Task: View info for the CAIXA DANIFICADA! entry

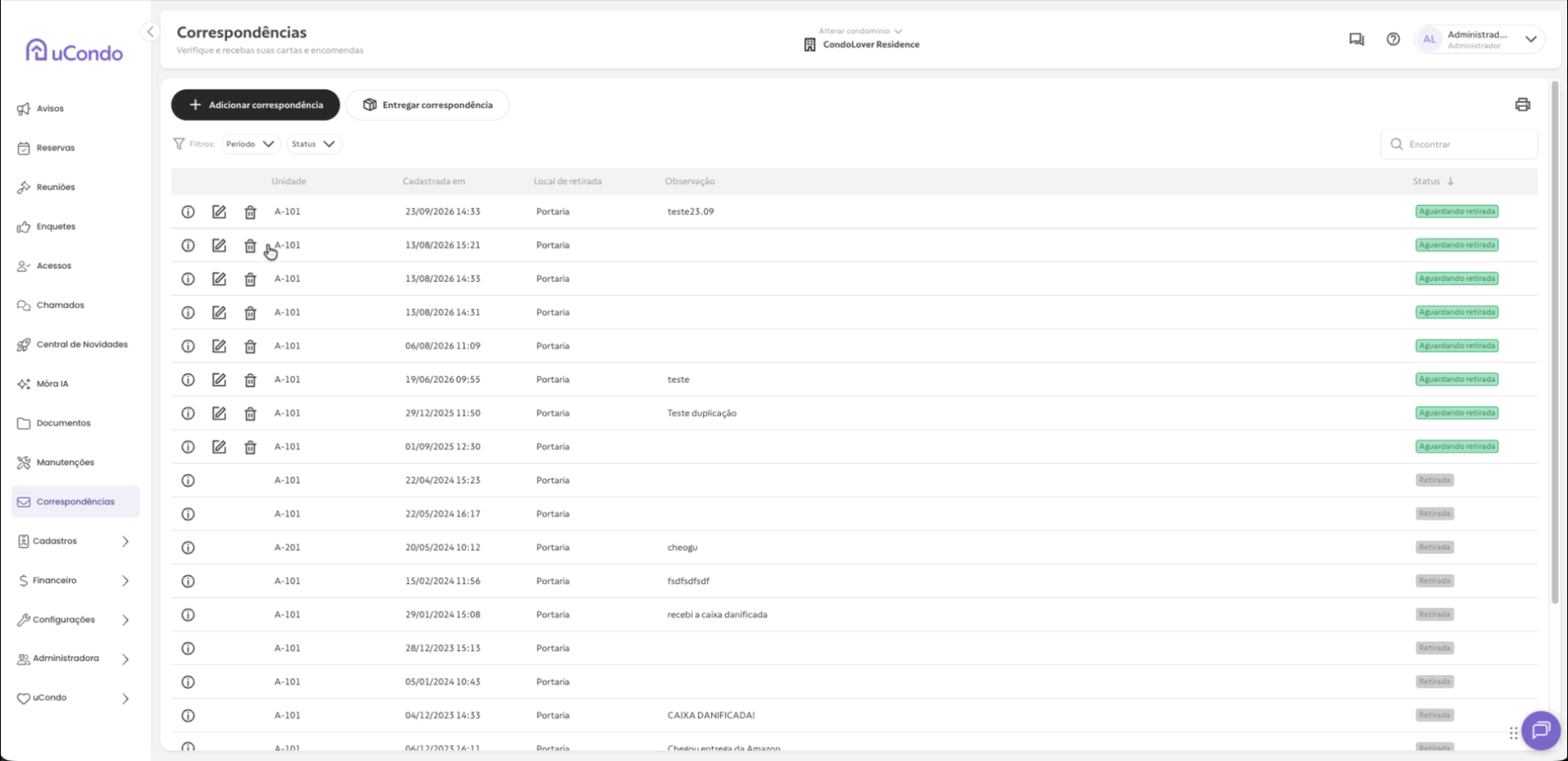Action: [x=188, y=716]
